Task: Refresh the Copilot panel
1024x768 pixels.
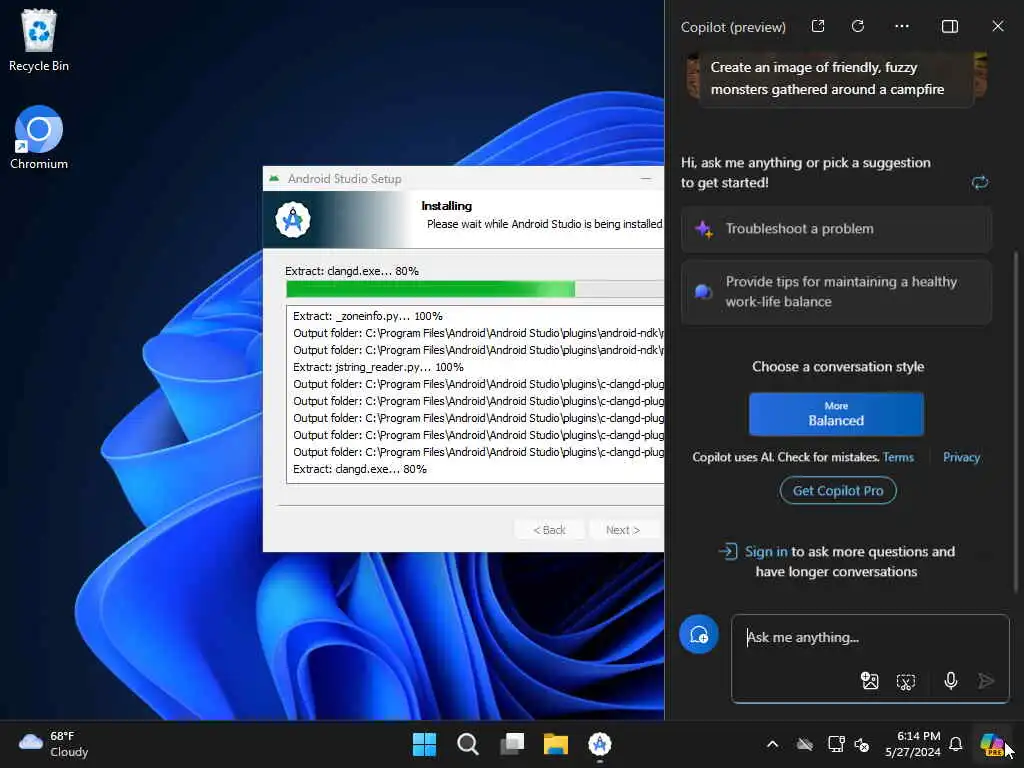Action: click(x=857, y=26)
